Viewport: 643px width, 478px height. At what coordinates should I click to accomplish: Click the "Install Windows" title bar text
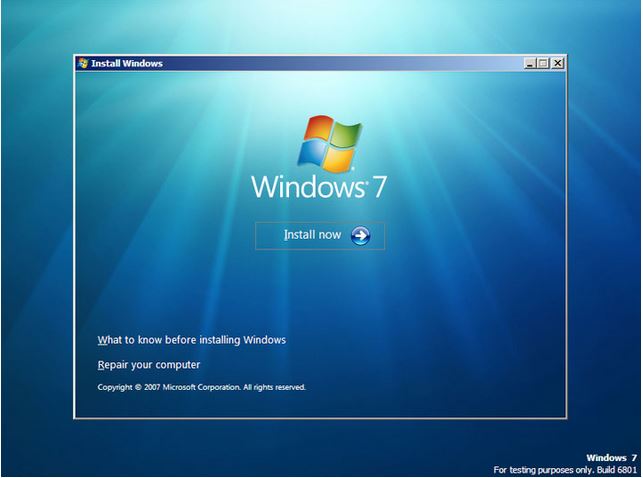click(127, 63)
